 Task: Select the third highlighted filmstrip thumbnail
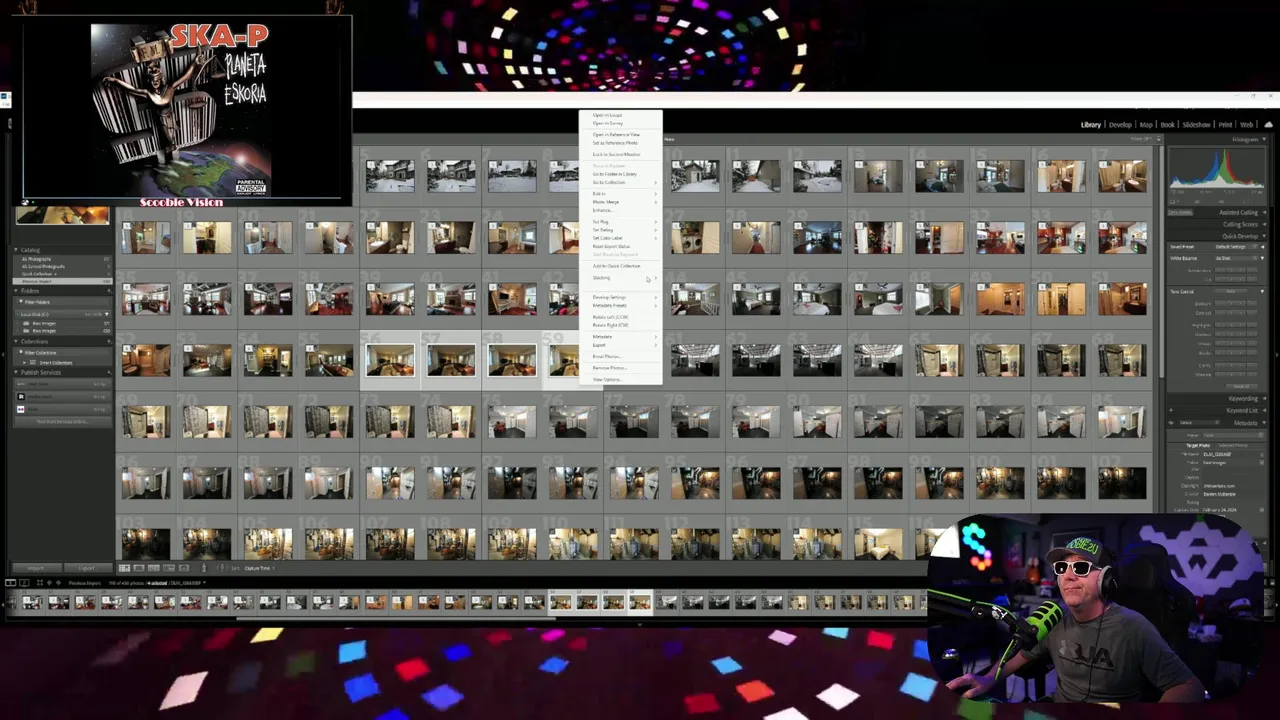613,602
